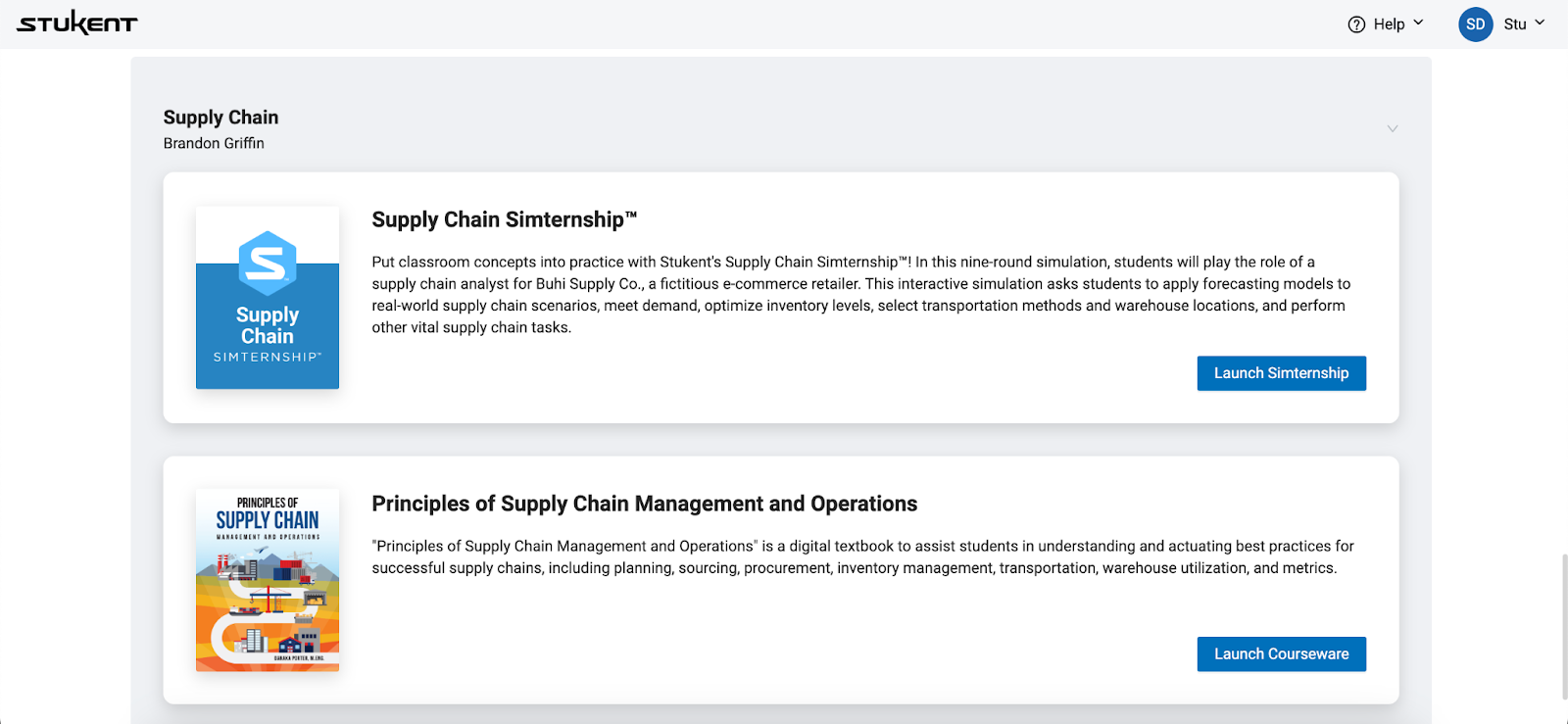Click the Principles of Supply Chain book cover

(x=268, y=580)
